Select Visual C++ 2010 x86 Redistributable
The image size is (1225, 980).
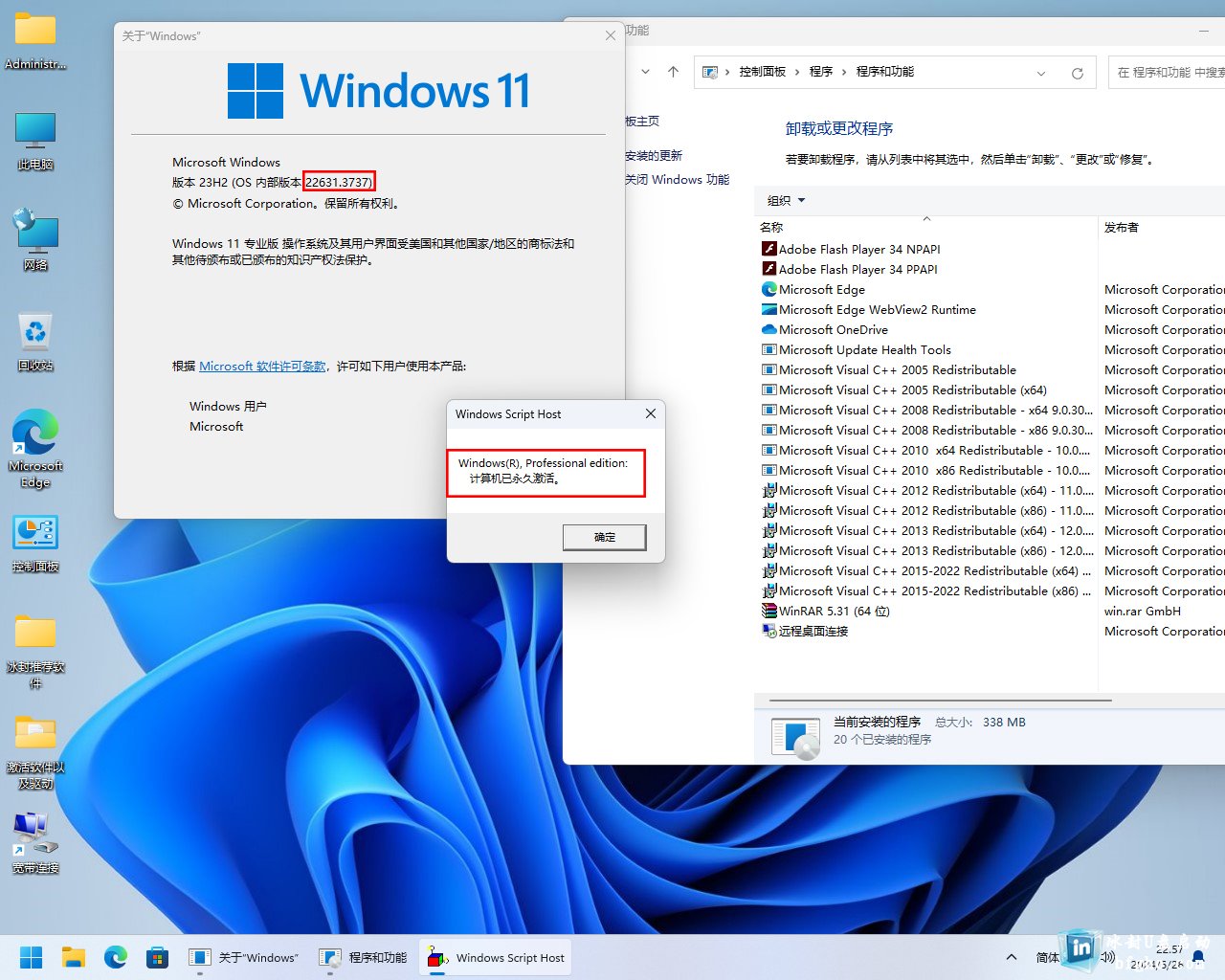(x=925, y=470)
